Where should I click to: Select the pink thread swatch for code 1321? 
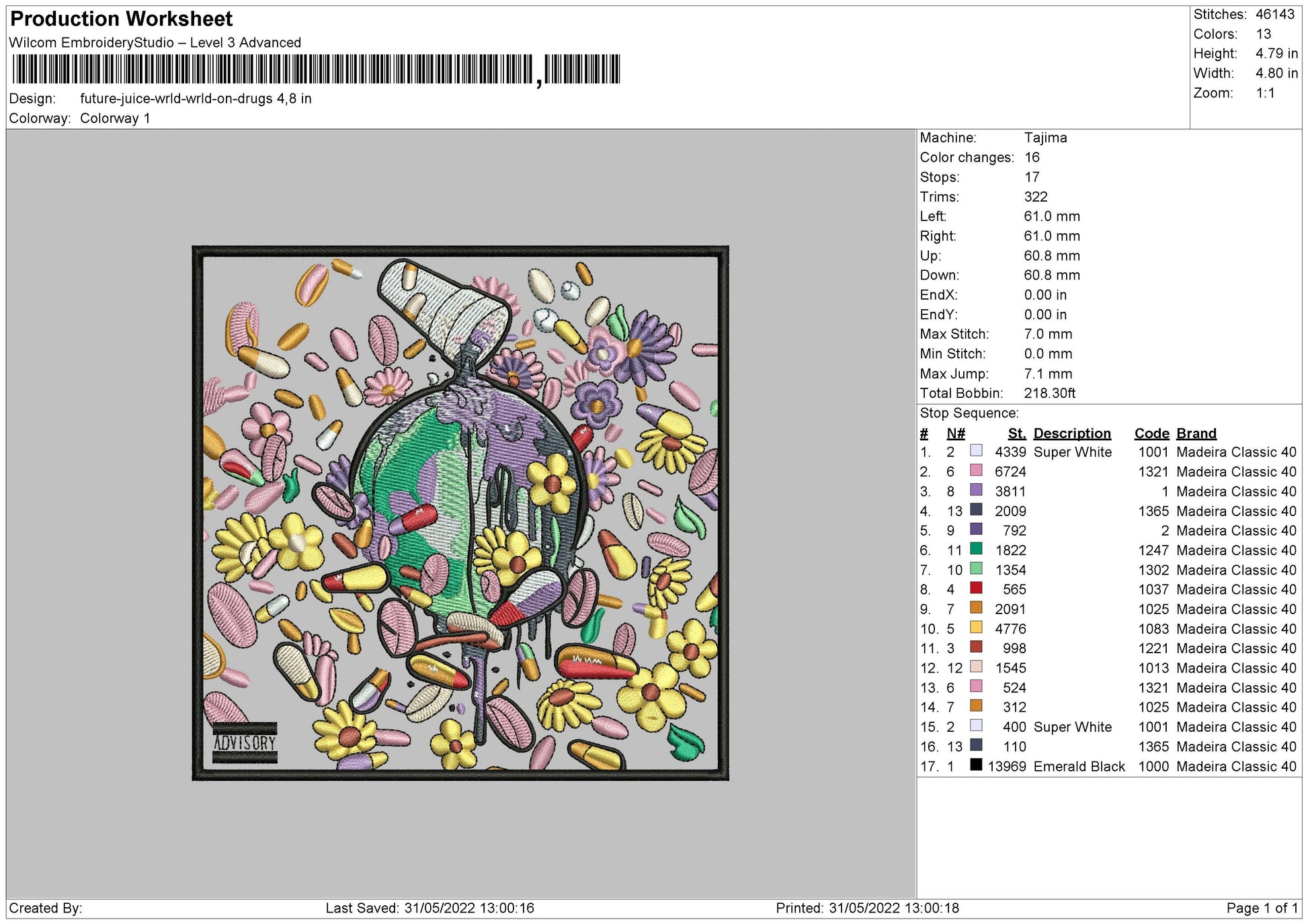[x=978, y=472]
